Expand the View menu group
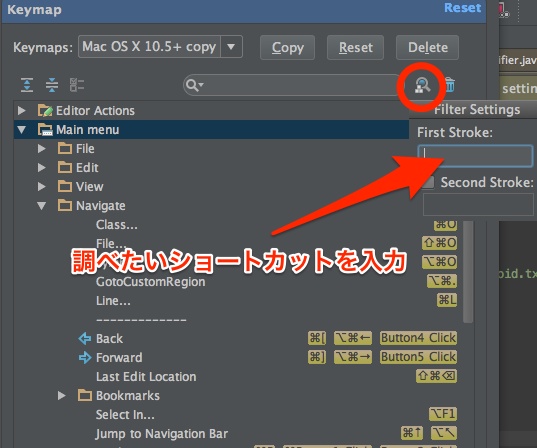The image size is (537, 448). coord(41,186)
